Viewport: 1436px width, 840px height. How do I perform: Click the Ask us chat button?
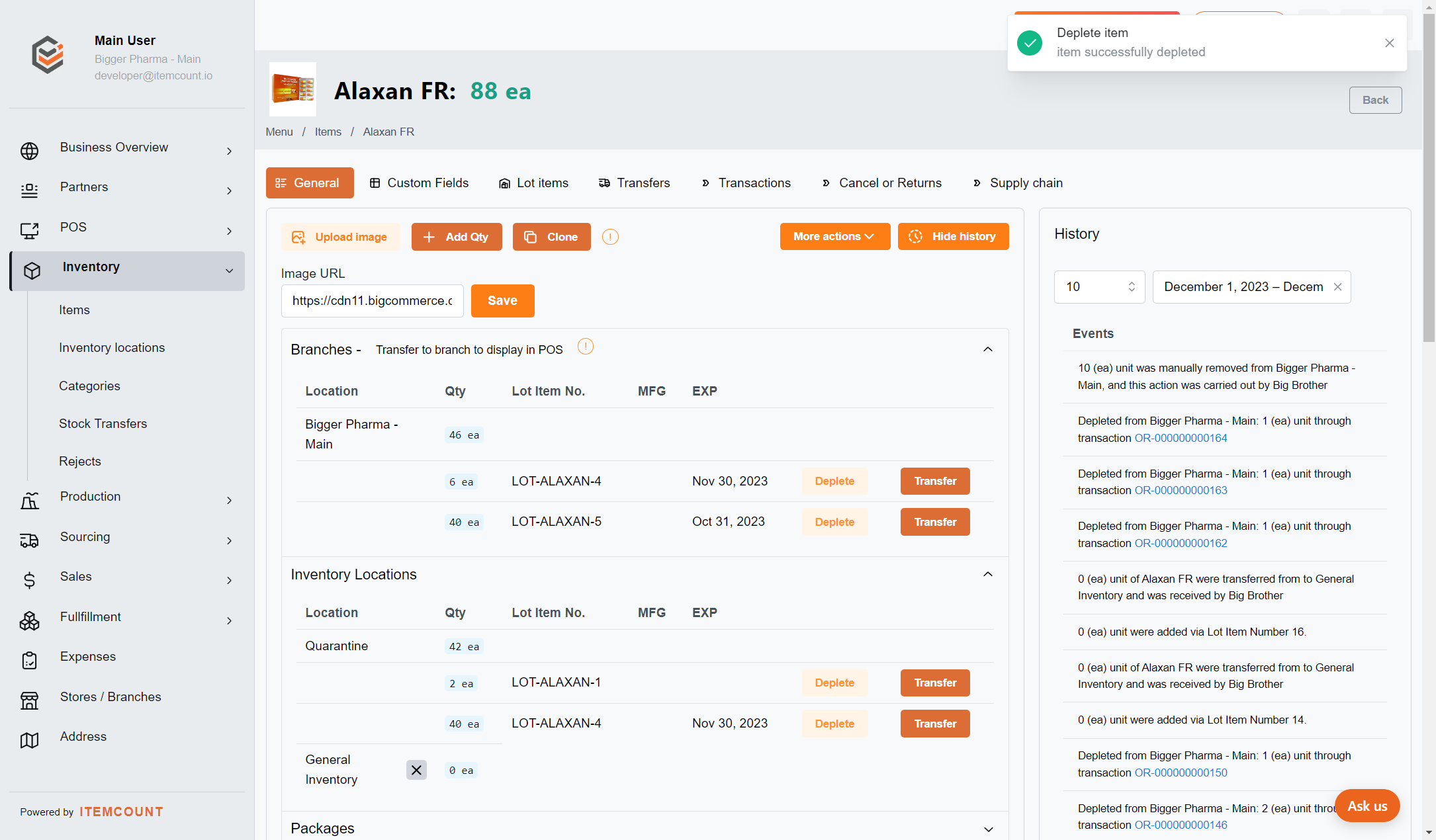point(1367,806)
